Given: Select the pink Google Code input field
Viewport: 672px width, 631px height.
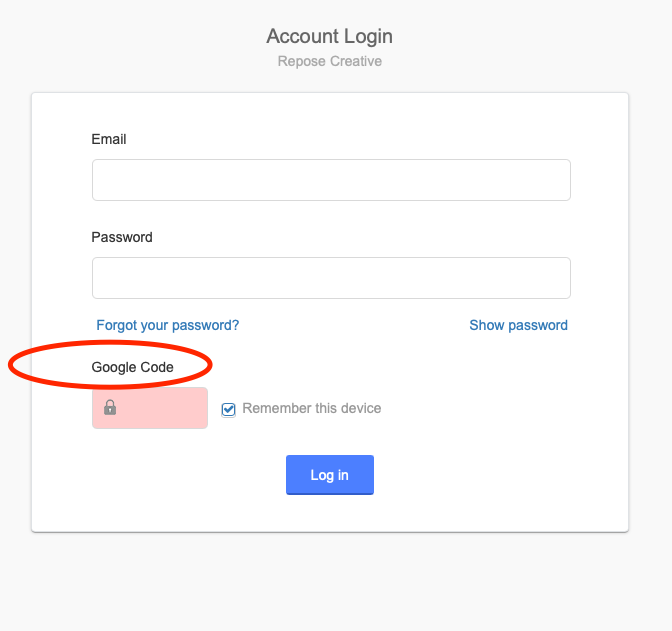Looking at the screenshot, I should [160, 408].
